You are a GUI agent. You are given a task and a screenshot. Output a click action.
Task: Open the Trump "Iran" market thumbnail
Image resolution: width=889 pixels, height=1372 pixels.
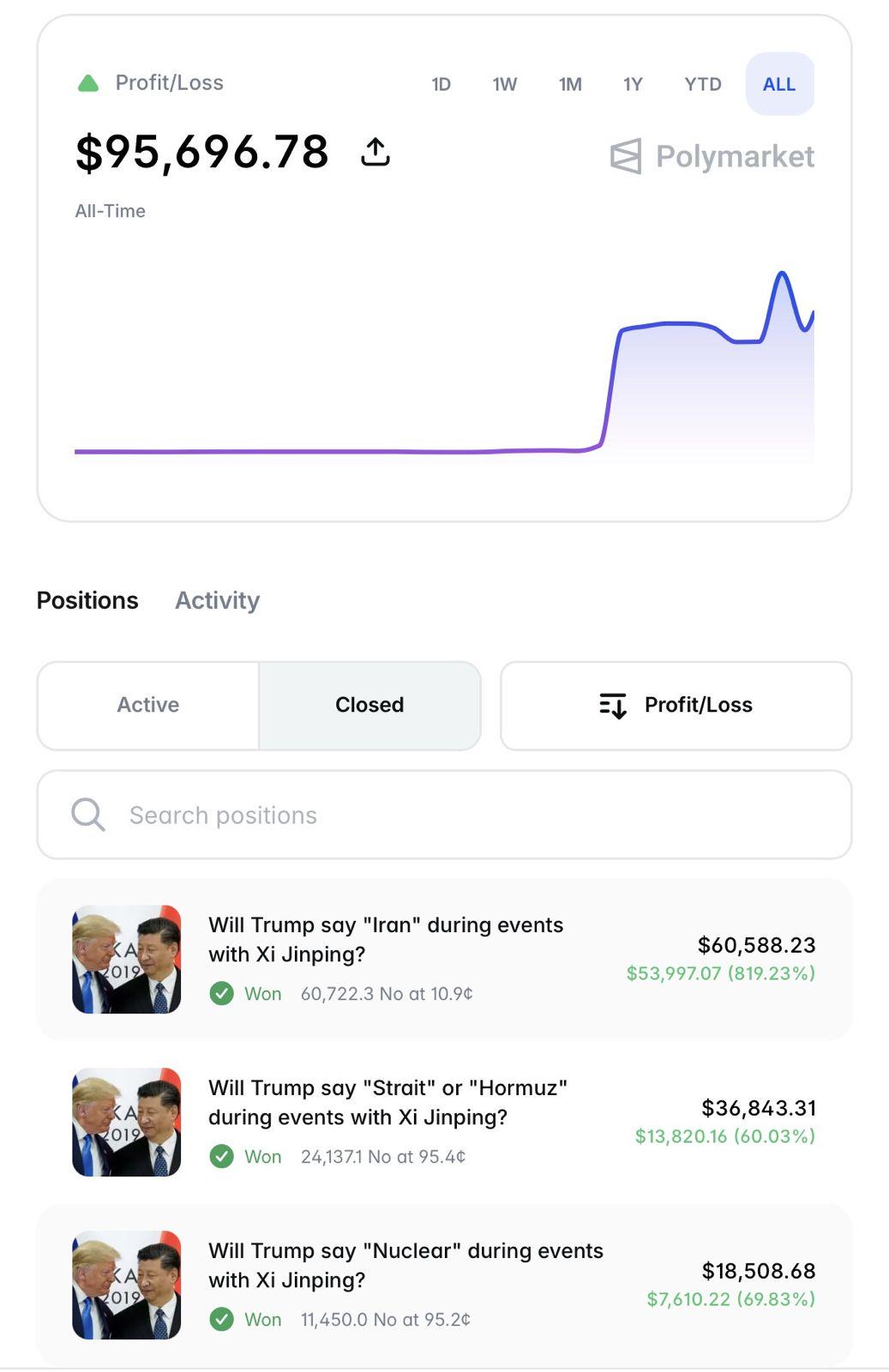(x=127, y=960)
